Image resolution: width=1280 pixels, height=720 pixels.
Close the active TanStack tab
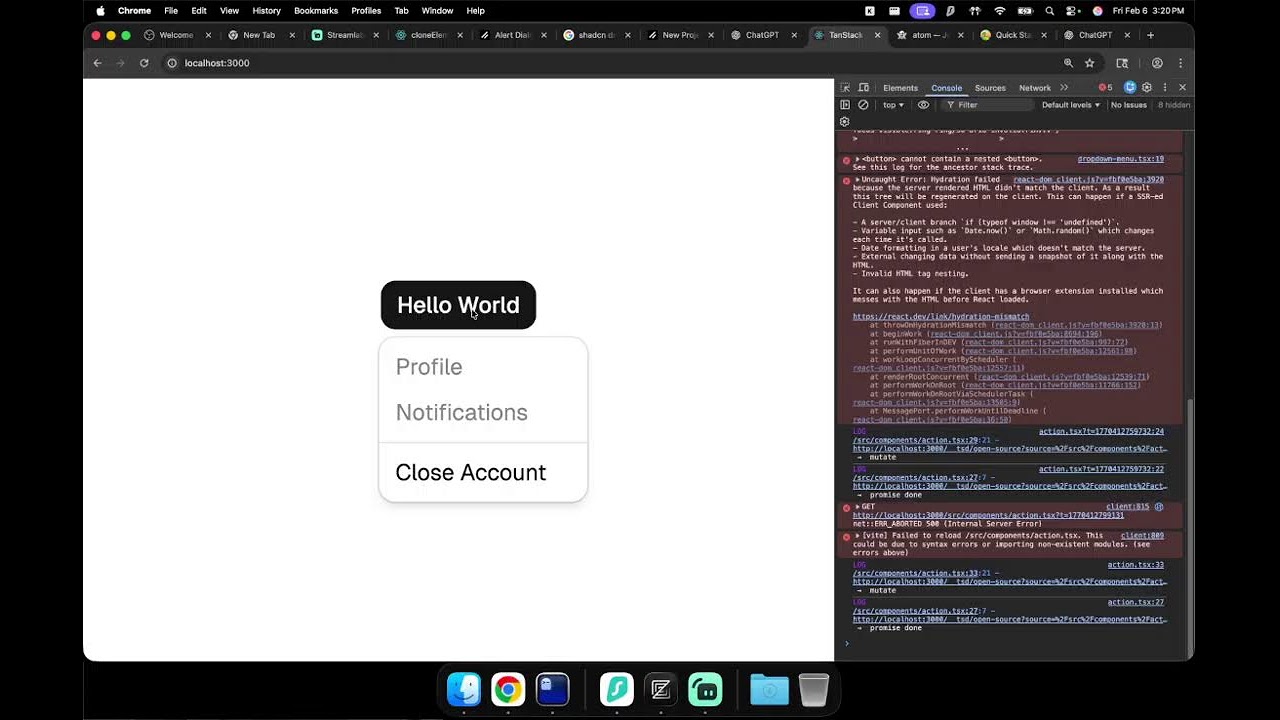tap(878, 35)
